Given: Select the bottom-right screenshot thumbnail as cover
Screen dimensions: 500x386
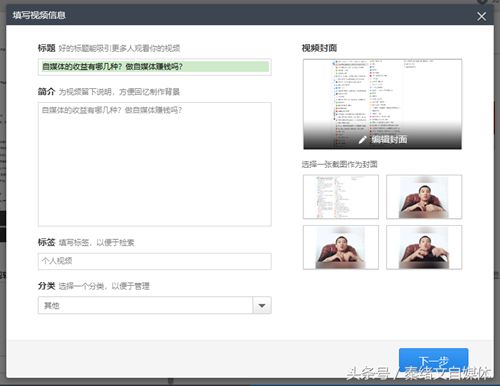Looking at the screenshot, I should coord(424,247).
